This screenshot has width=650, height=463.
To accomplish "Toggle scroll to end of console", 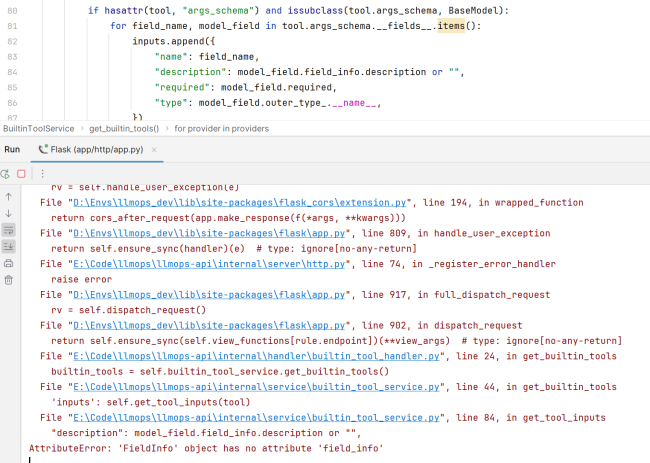I will (9, 246).
